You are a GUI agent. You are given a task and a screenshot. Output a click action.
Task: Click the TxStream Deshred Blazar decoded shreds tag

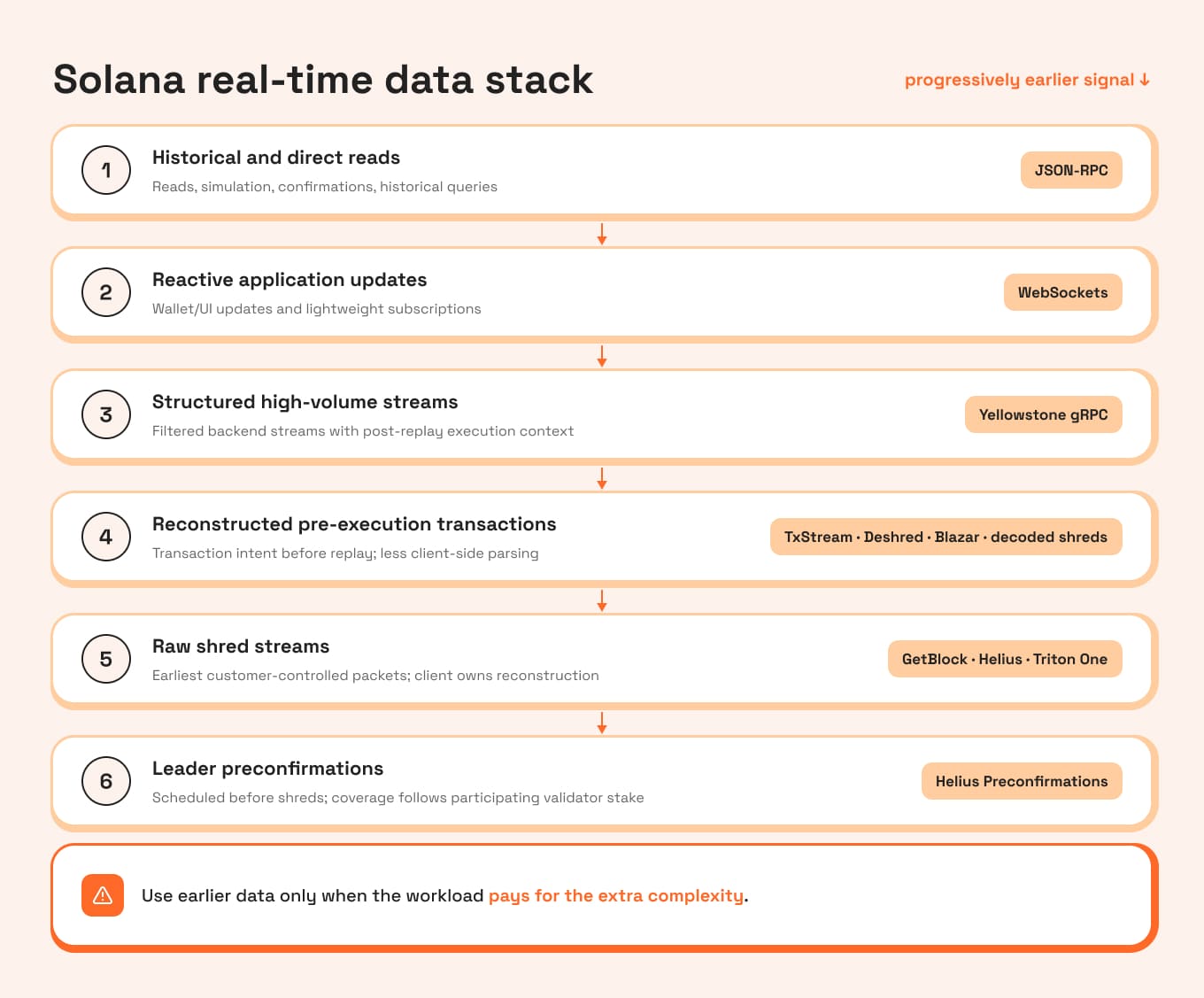pos(945,537)
